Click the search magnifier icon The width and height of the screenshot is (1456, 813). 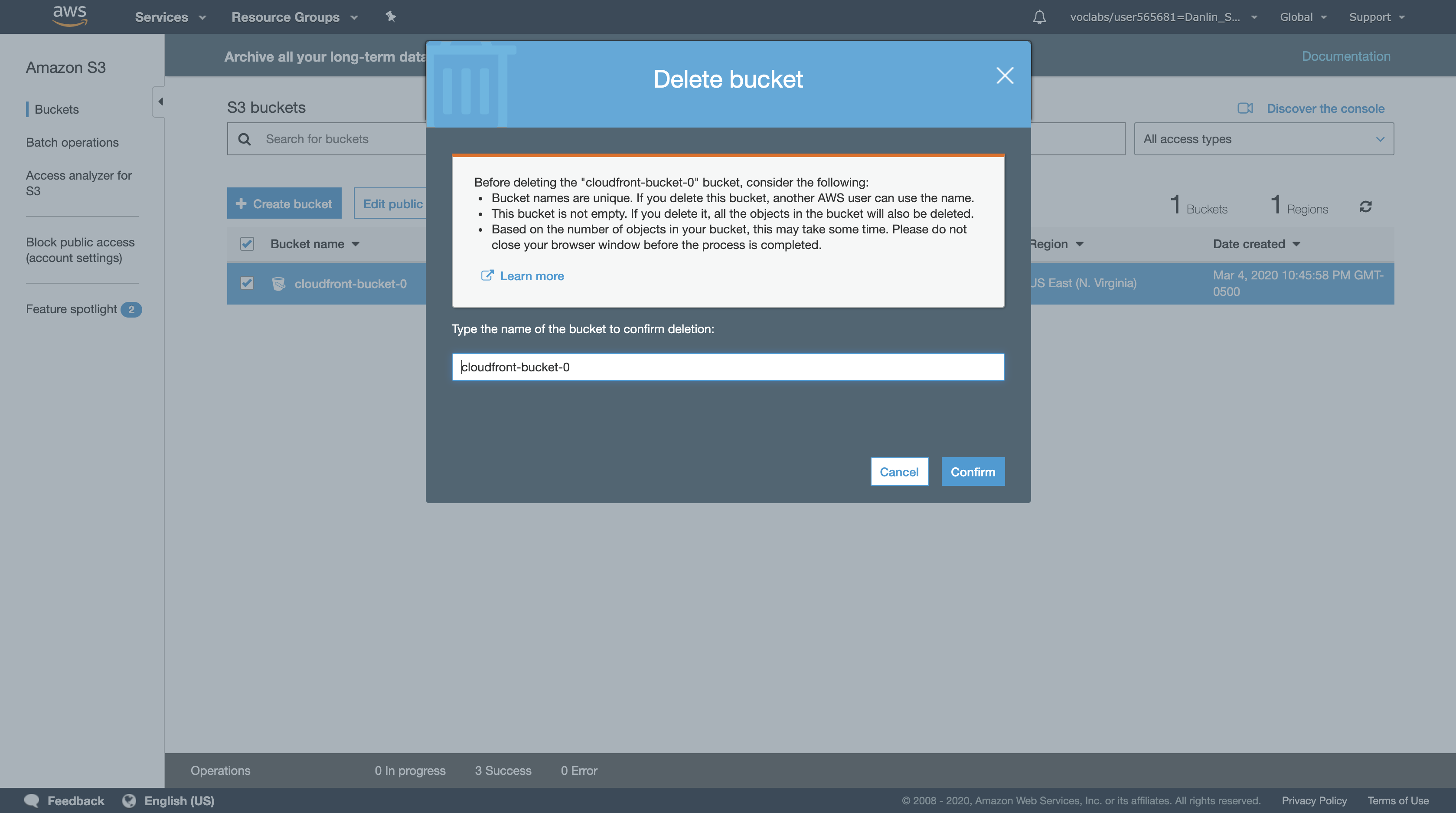coord(244,139)
